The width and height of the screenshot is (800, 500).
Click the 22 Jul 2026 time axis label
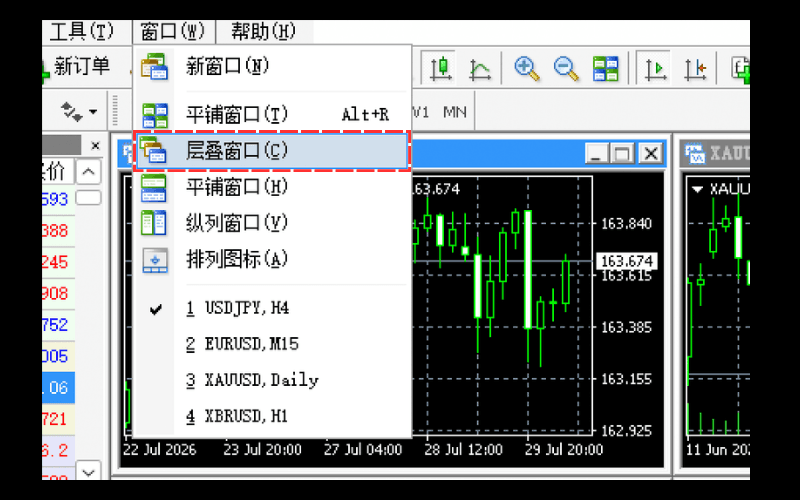click(x=160, y=449)
